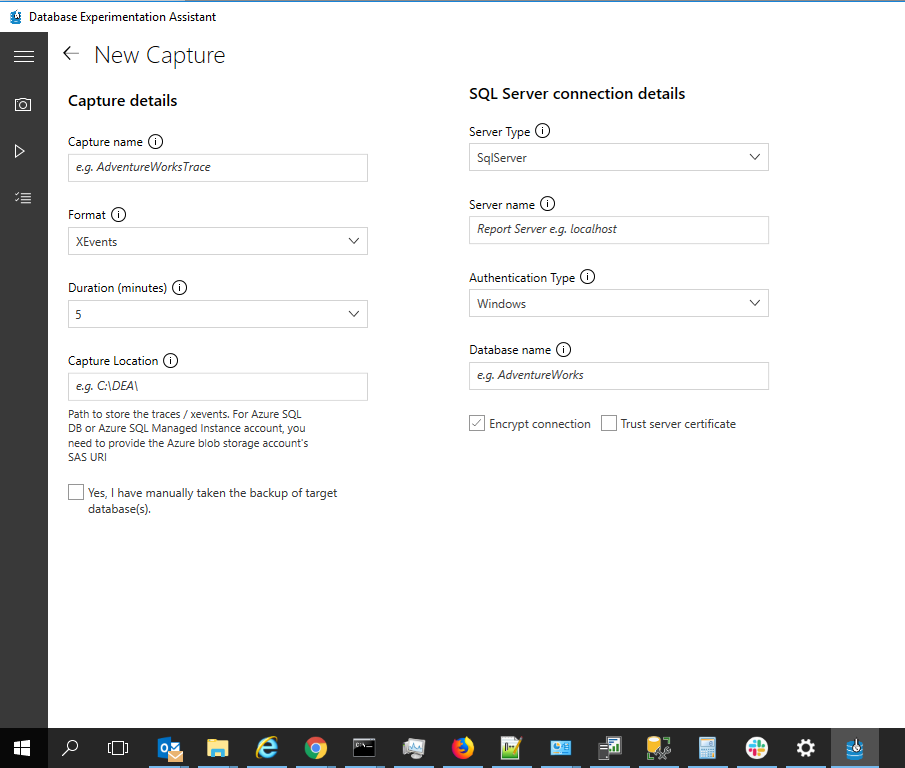Open Windows taskbar search
905x768 pixels.
coord(70,748)
